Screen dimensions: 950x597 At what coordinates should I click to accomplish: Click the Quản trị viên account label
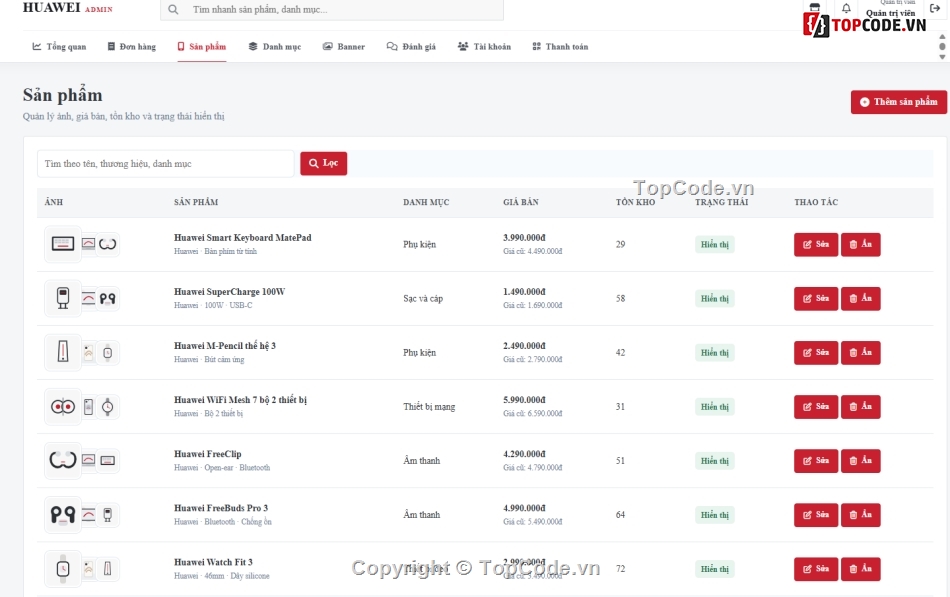[890, 13]
